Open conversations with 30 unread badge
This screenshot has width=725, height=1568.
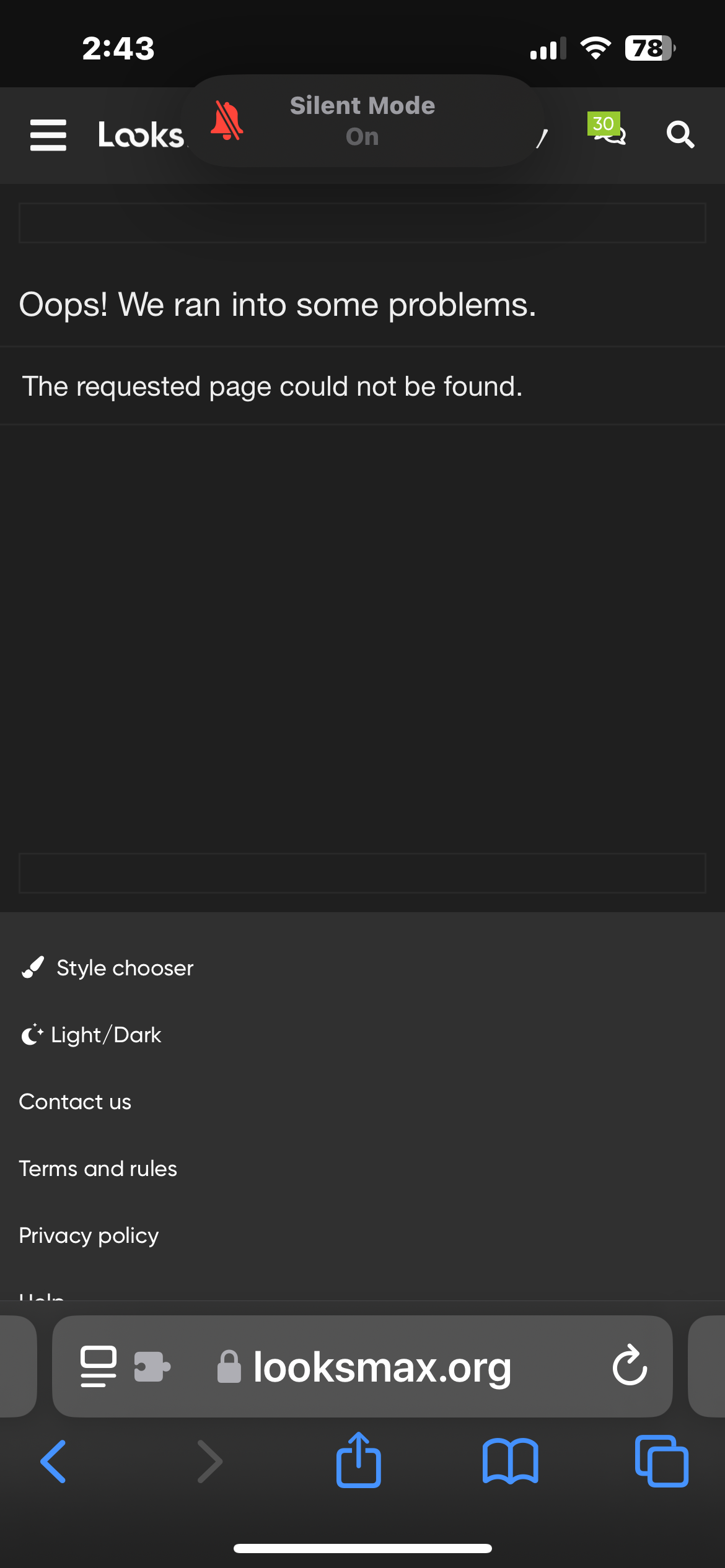click(608, 130)
